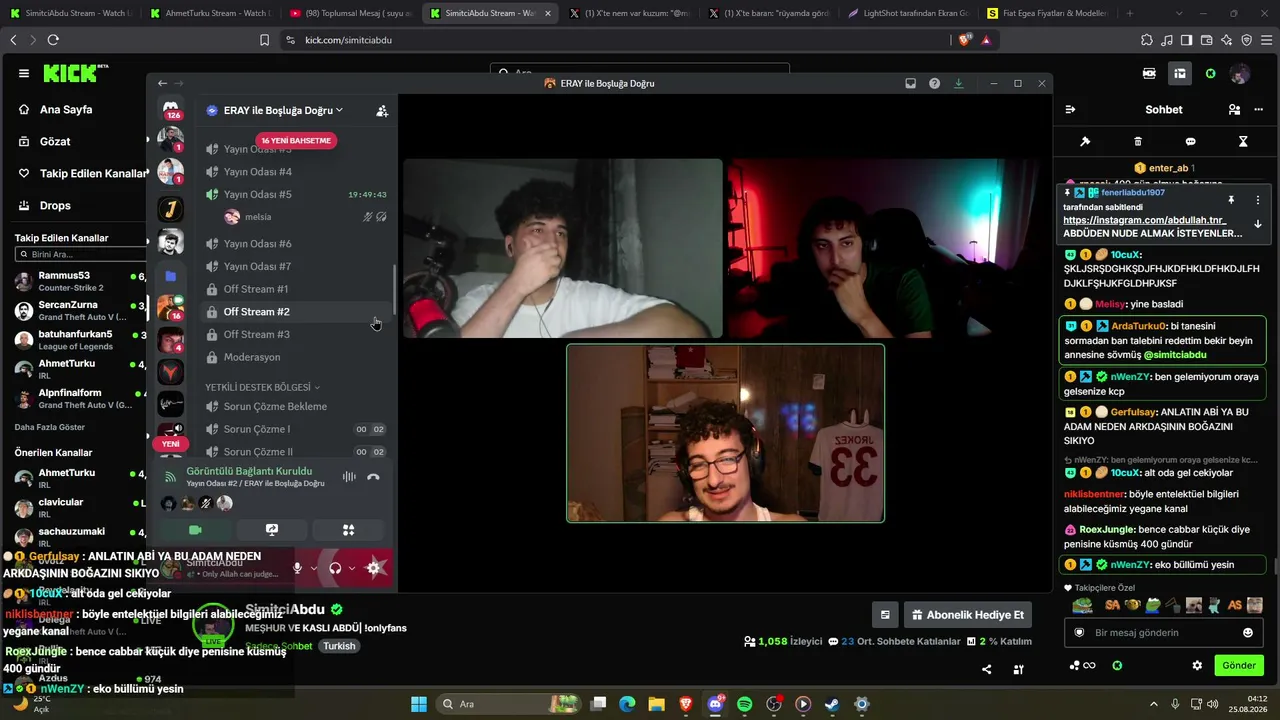
Task: Click the clear chat trash icon
Action: click(x=1138, y=142)
